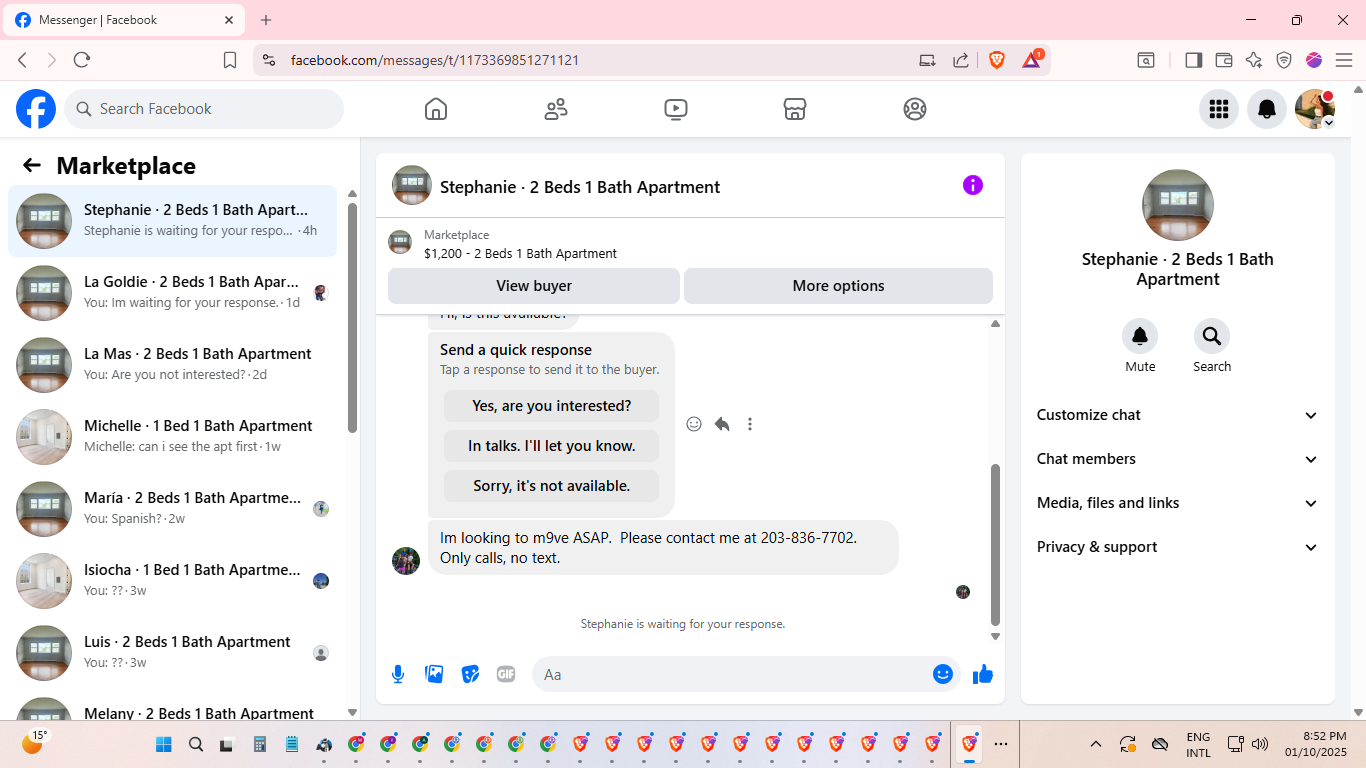Expand Media, files and links section
This screenshot has width=1366, height=768.
click(x=1178, y=503)
